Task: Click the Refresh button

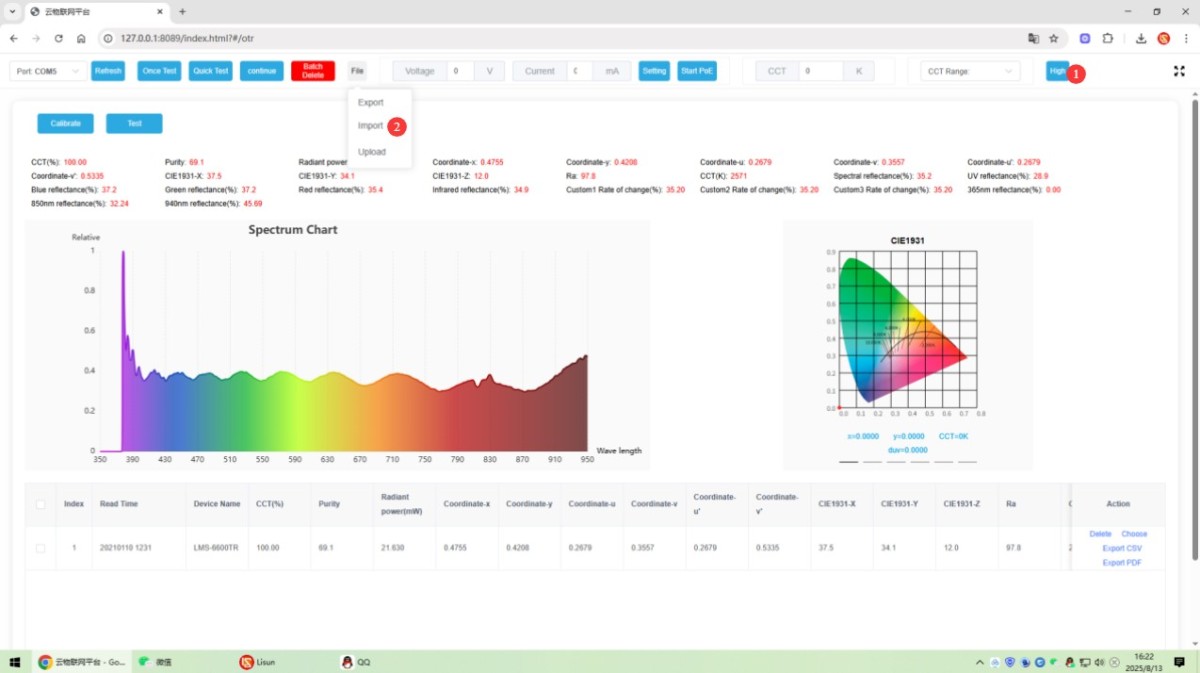Action: (108, 71)
